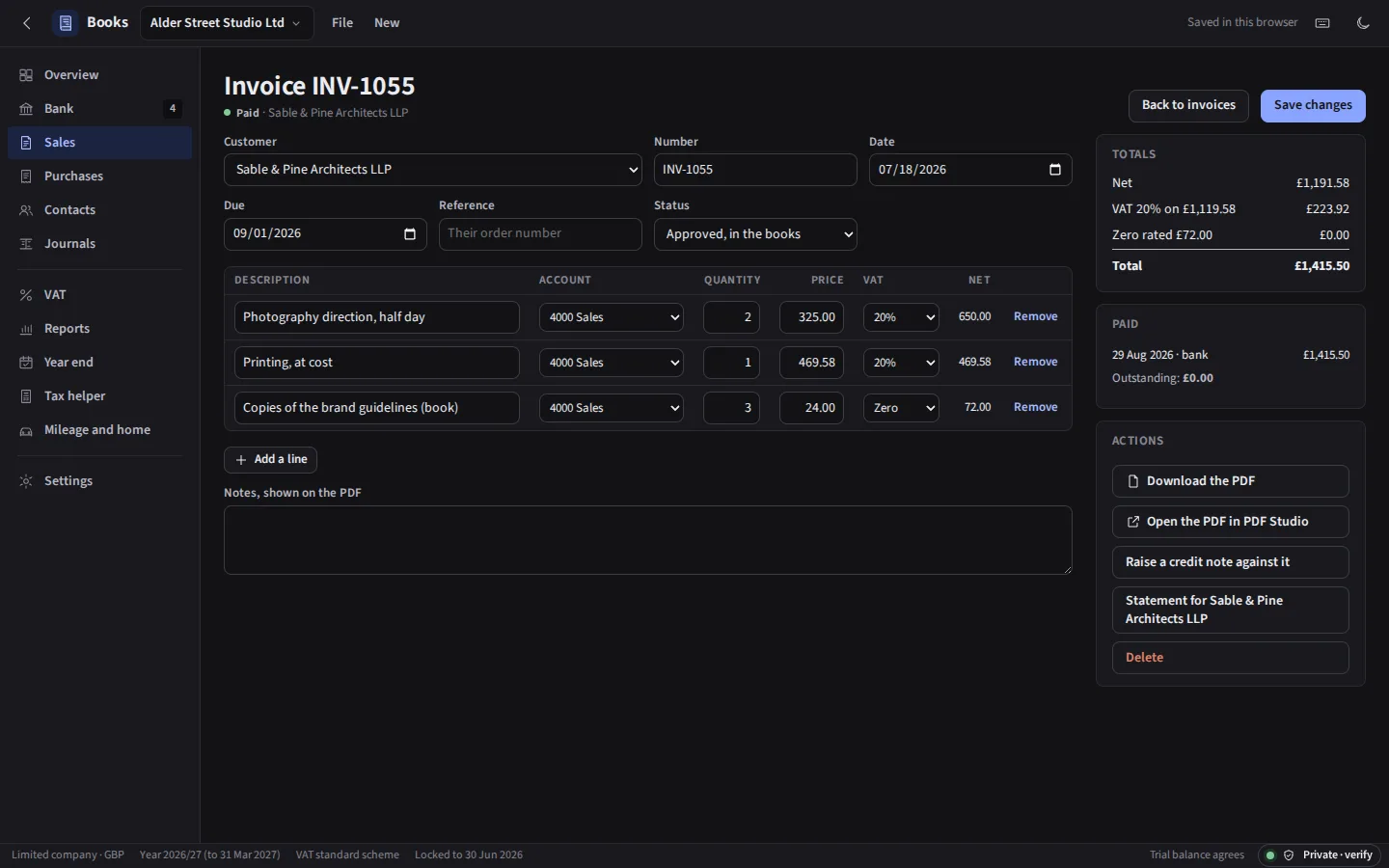Click Raise a credit note against it

1231,562
